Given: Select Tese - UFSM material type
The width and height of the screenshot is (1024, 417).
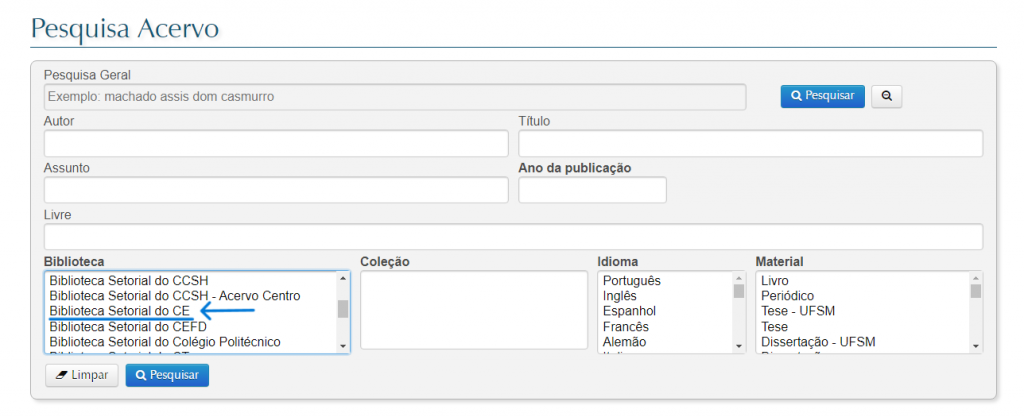Looking at the screenshot, I should (x=799, y=311).
